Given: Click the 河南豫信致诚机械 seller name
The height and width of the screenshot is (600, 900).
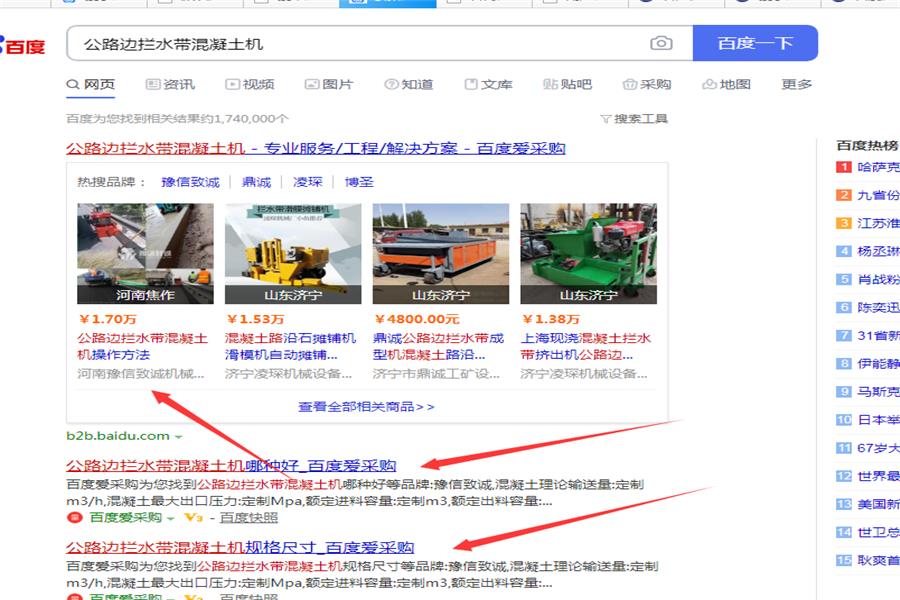Looking at the screenshot, I should (141, 374).
